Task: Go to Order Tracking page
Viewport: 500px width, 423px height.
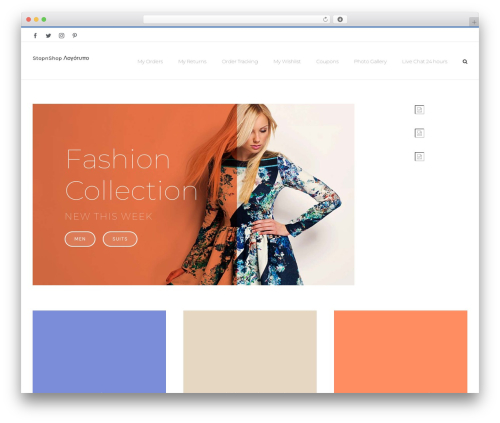Action: 240,62
